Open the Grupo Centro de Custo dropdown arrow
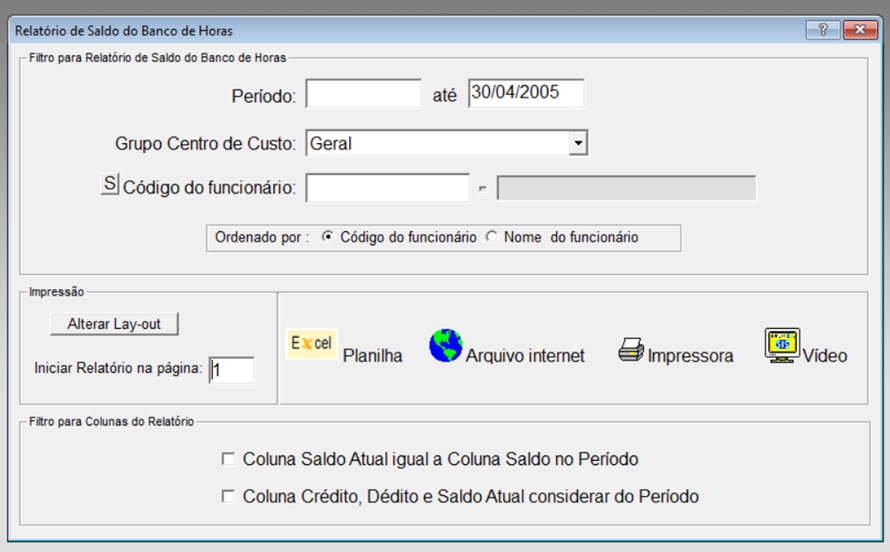The image size is (890, 552). point(578,143)
